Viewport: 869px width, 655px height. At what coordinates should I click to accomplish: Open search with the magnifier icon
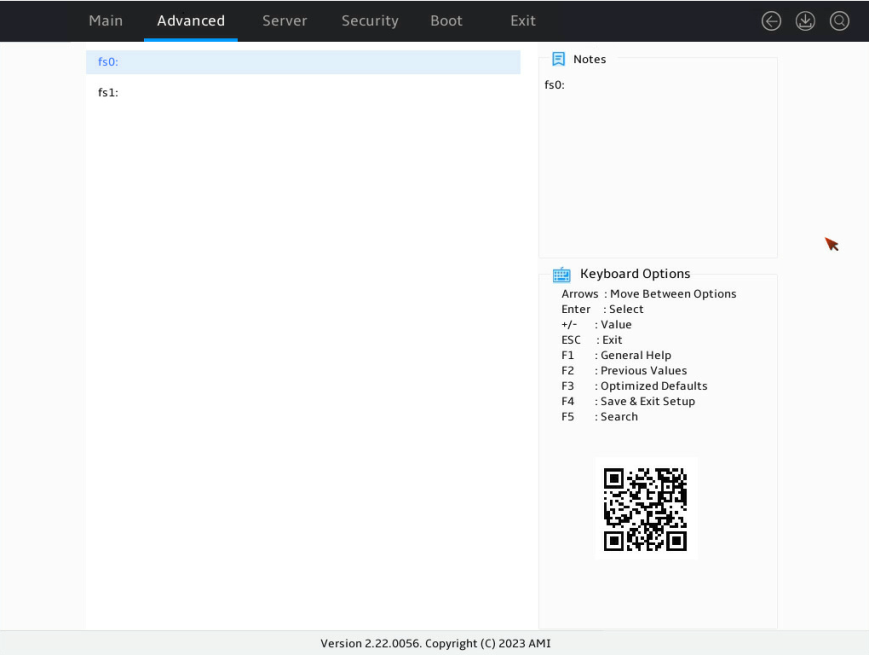(839, 21)
